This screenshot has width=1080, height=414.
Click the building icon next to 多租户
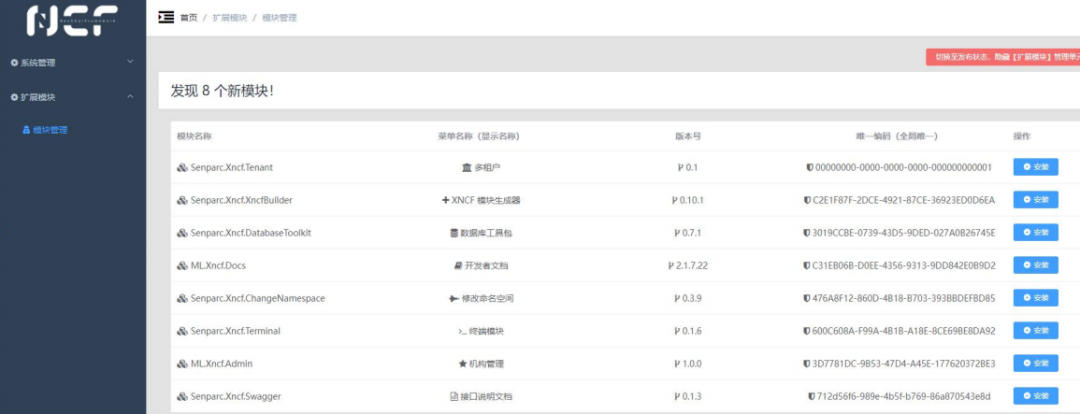coord(466,167)
